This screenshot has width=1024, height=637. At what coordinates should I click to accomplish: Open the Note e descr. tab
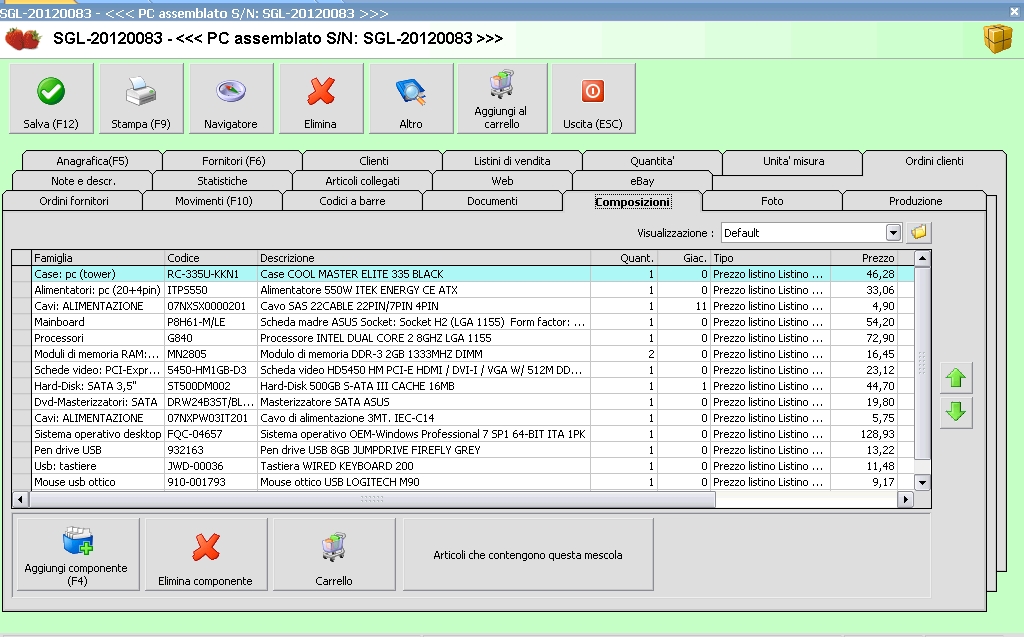83,181
